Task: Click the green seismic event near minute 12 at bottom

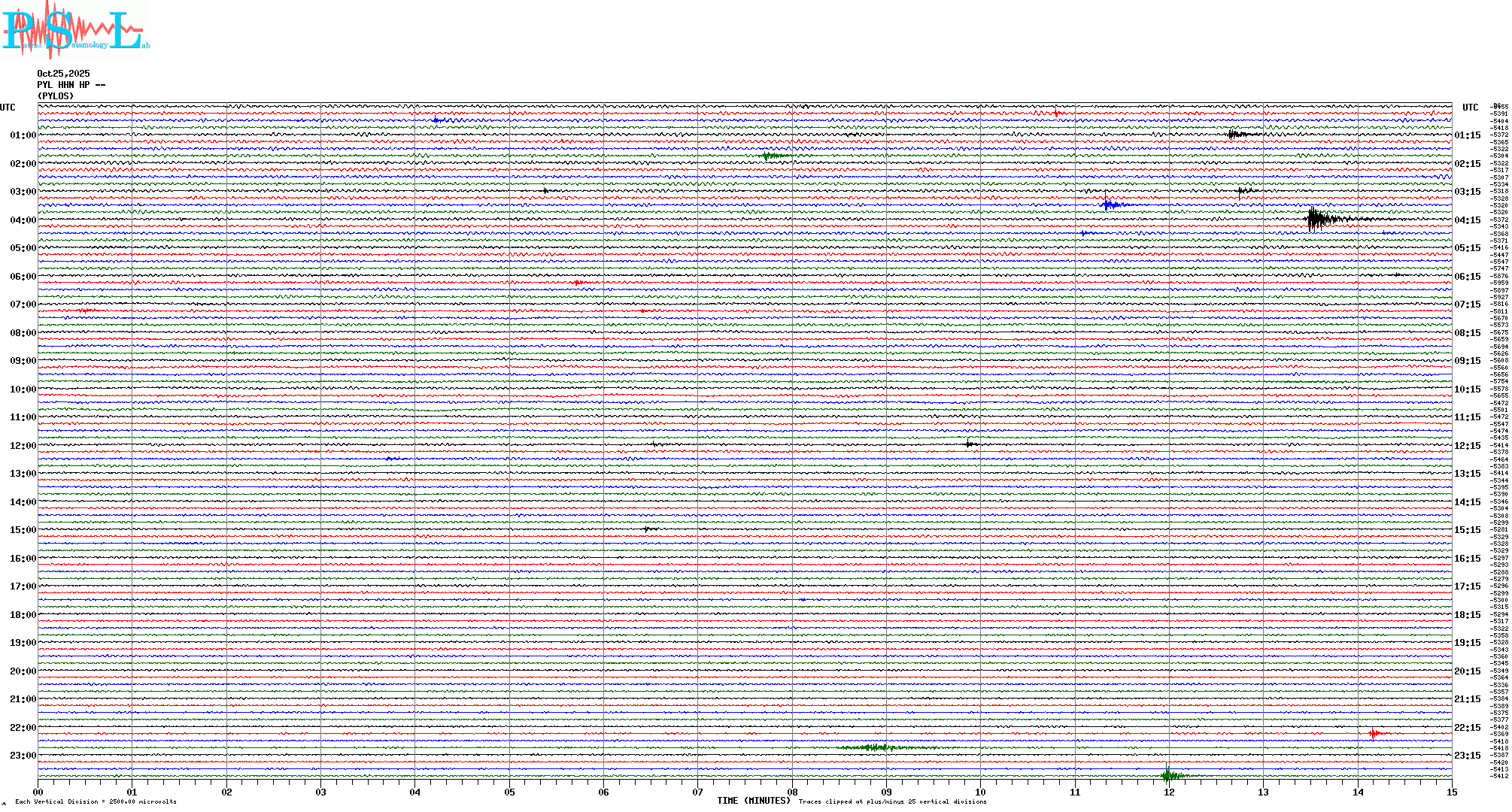Action: click(1168, 775)
